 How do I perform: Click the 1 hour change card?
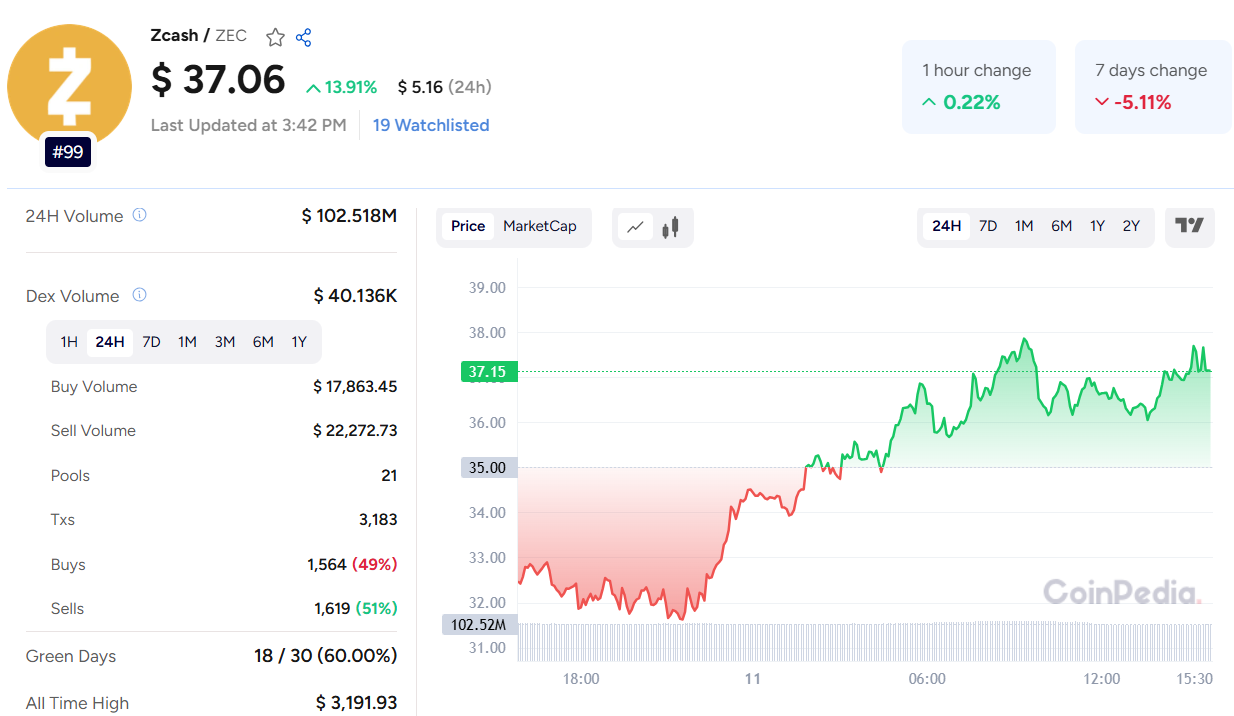[979, 87]
